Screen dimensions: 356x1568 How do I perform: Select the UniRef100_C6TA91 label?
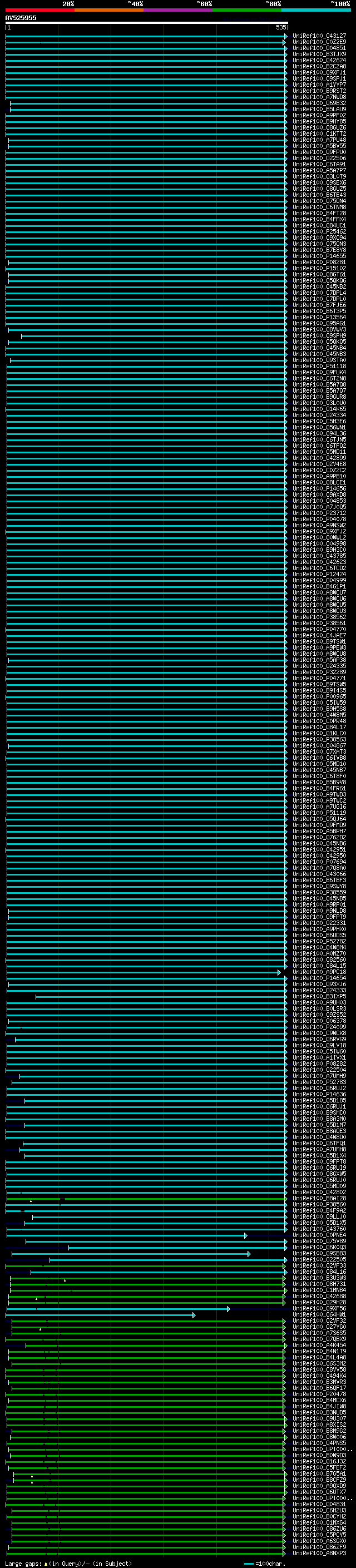(x=319, y=164)
